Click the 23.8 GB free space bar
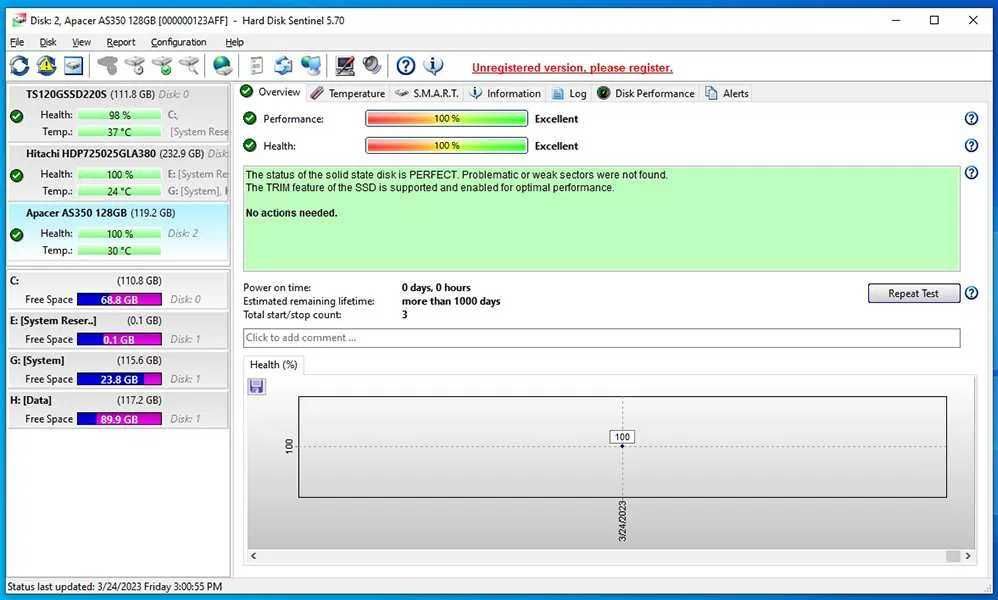Screen dimensions: 998x600 119,379
